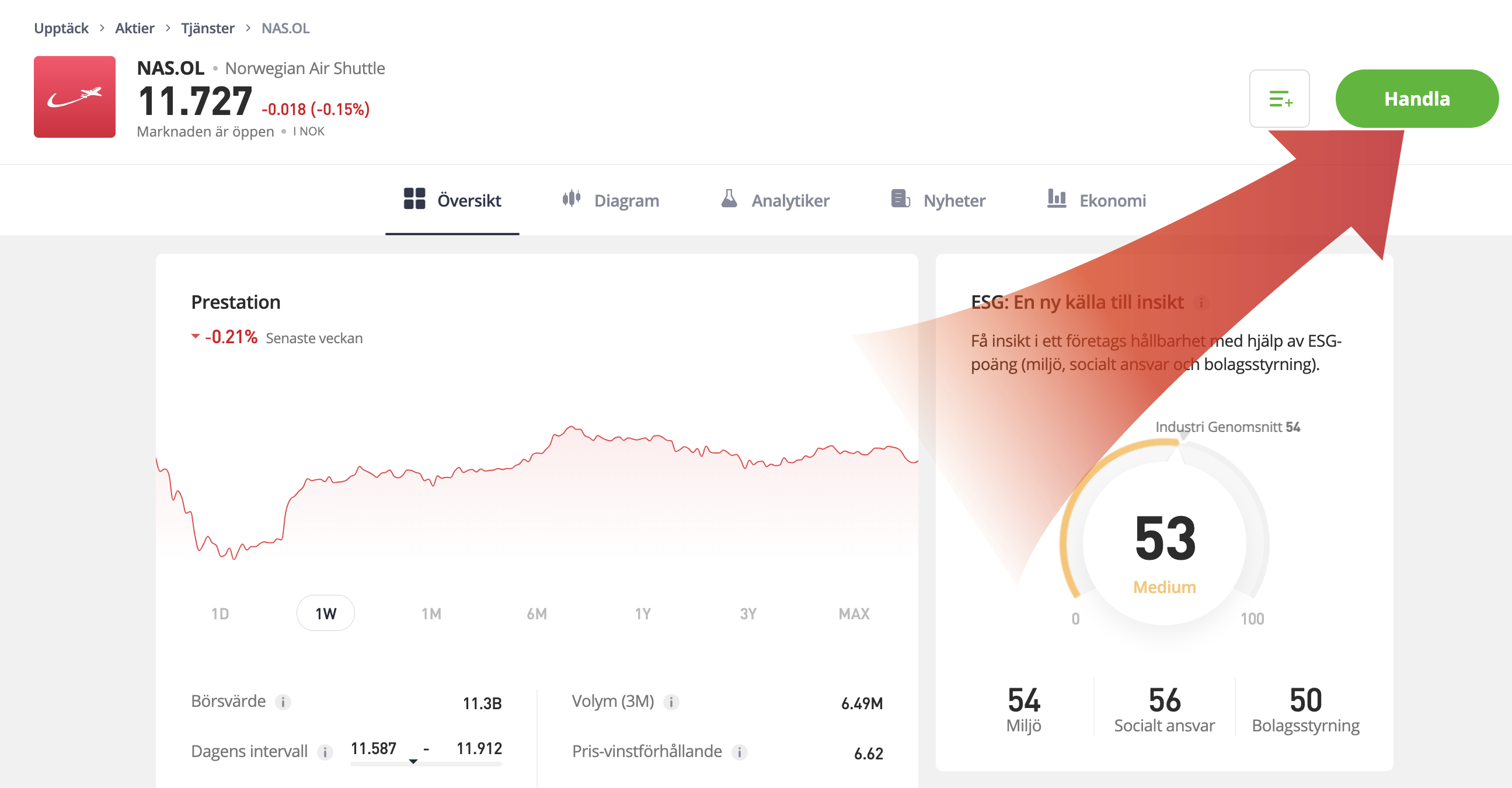
Task: Click info icon beside Volym (3M)
Action: (671, 702)
